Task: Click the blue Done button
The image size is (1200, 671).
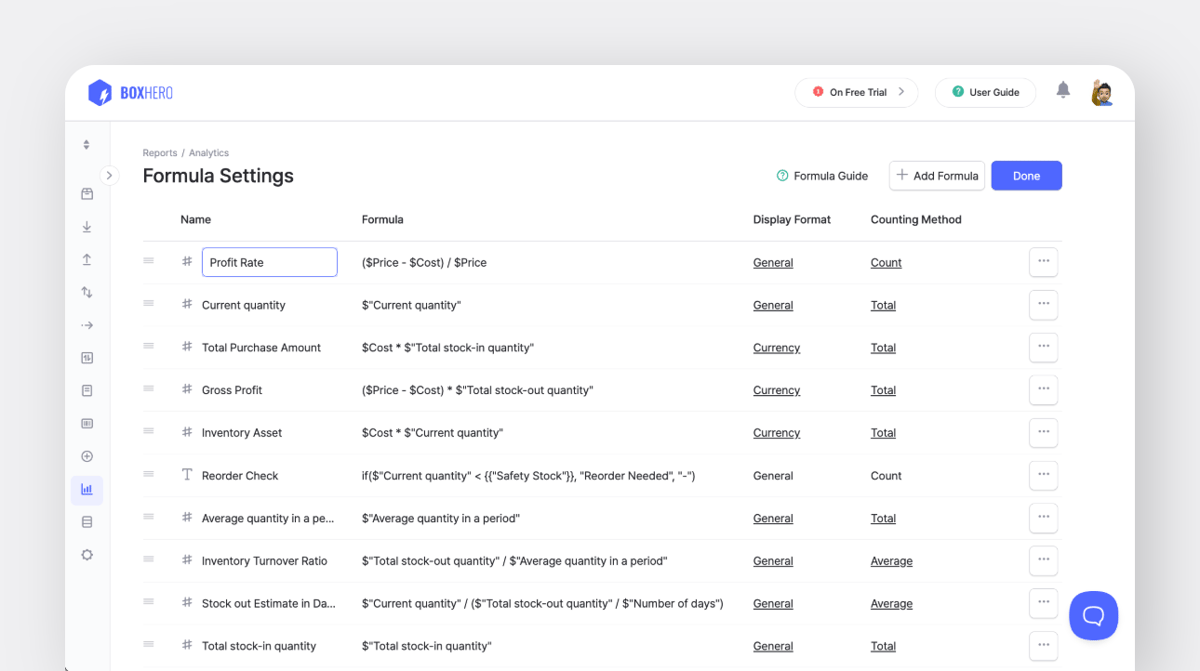Action: (x=1026, y=176)
